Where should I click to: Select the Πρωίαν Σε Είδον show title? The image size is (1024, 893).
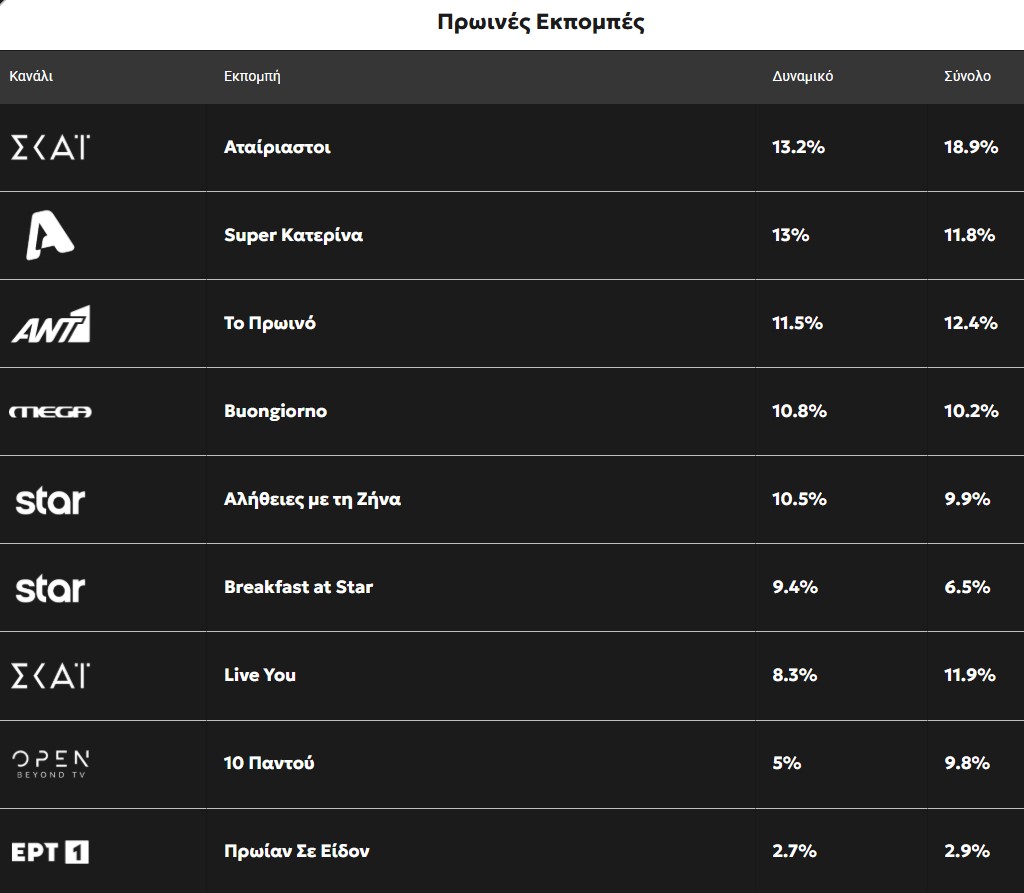pyautogui.click(x=297, y=852)
